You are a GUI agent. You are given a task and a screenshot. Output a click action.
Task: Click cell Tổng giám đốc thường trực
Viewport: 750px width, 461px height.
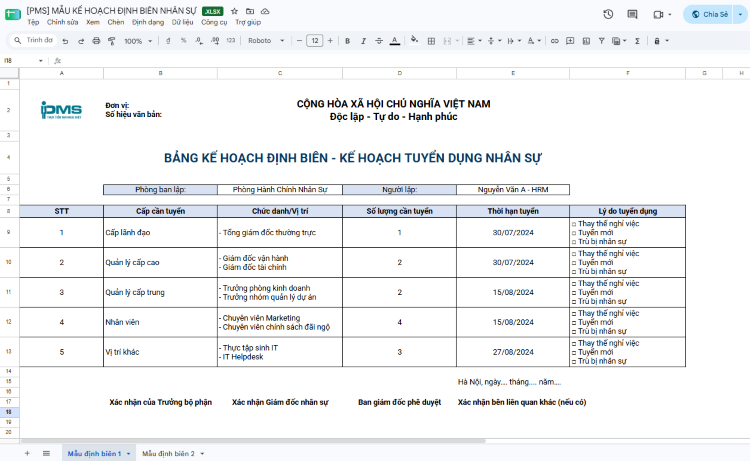pyautogui.click(x=280, y=232)
